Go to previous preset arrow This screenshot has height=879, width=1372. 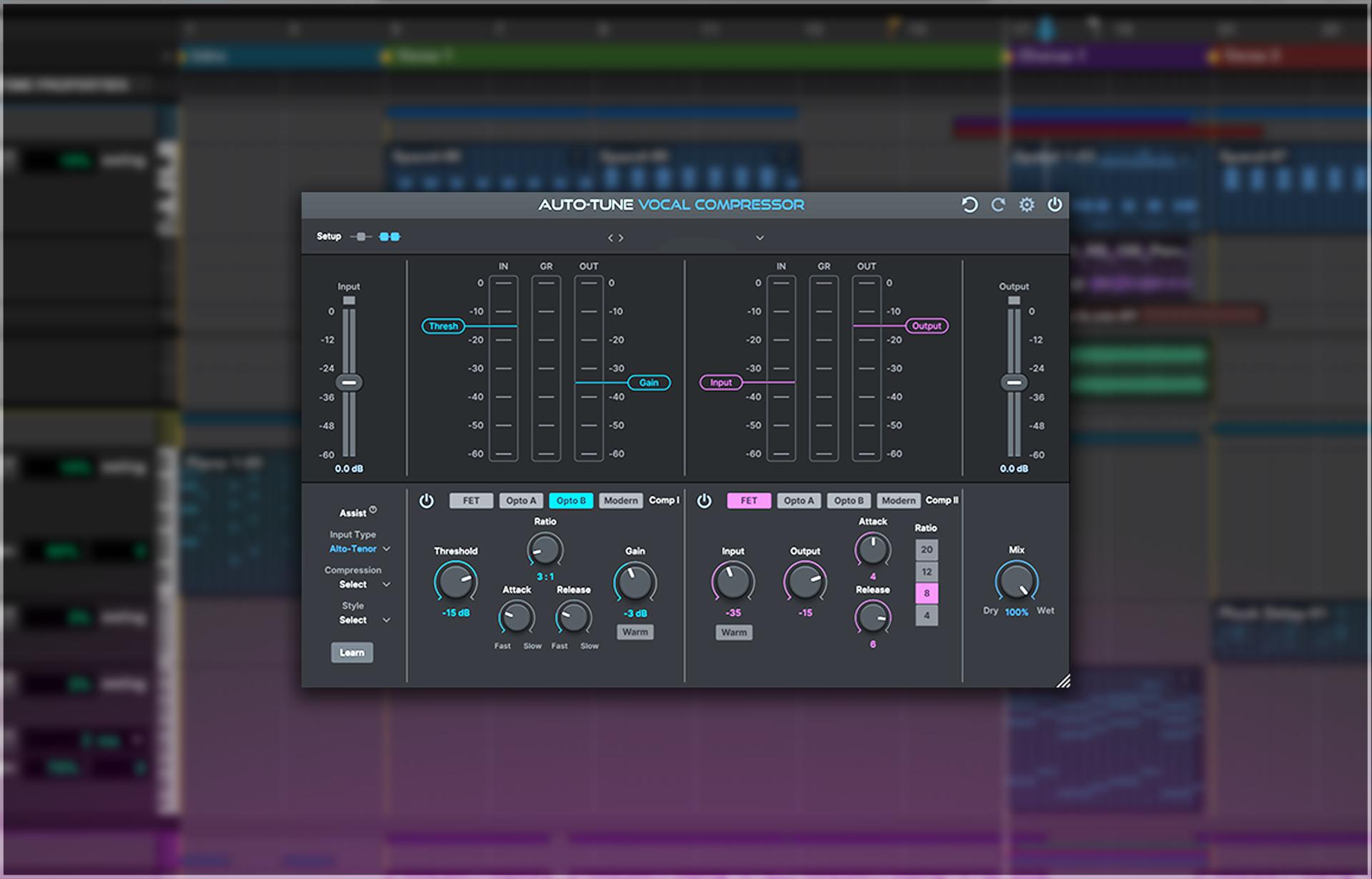pos(610,238)
